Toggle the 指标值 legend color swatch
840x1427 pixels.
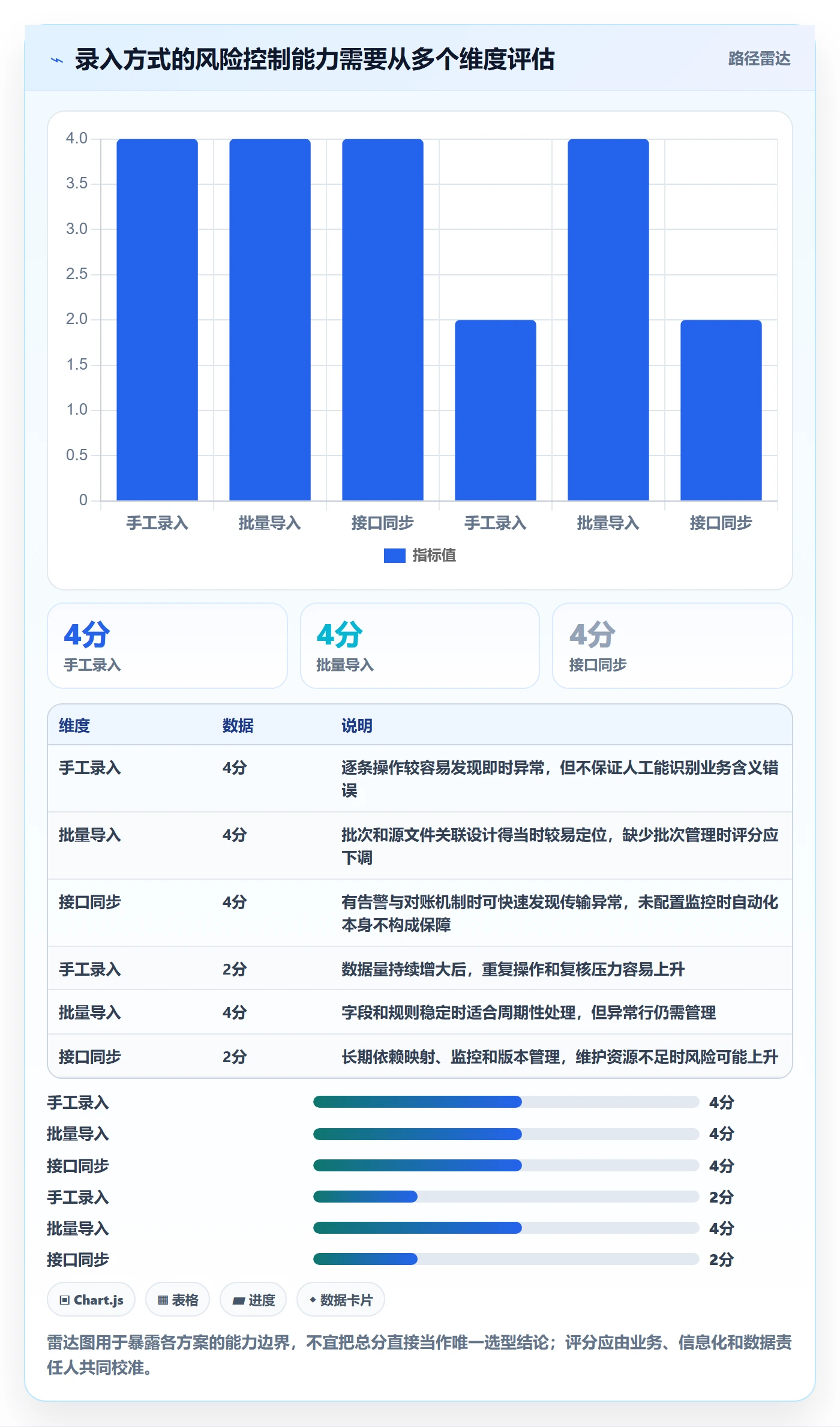(x=394, y=556)
